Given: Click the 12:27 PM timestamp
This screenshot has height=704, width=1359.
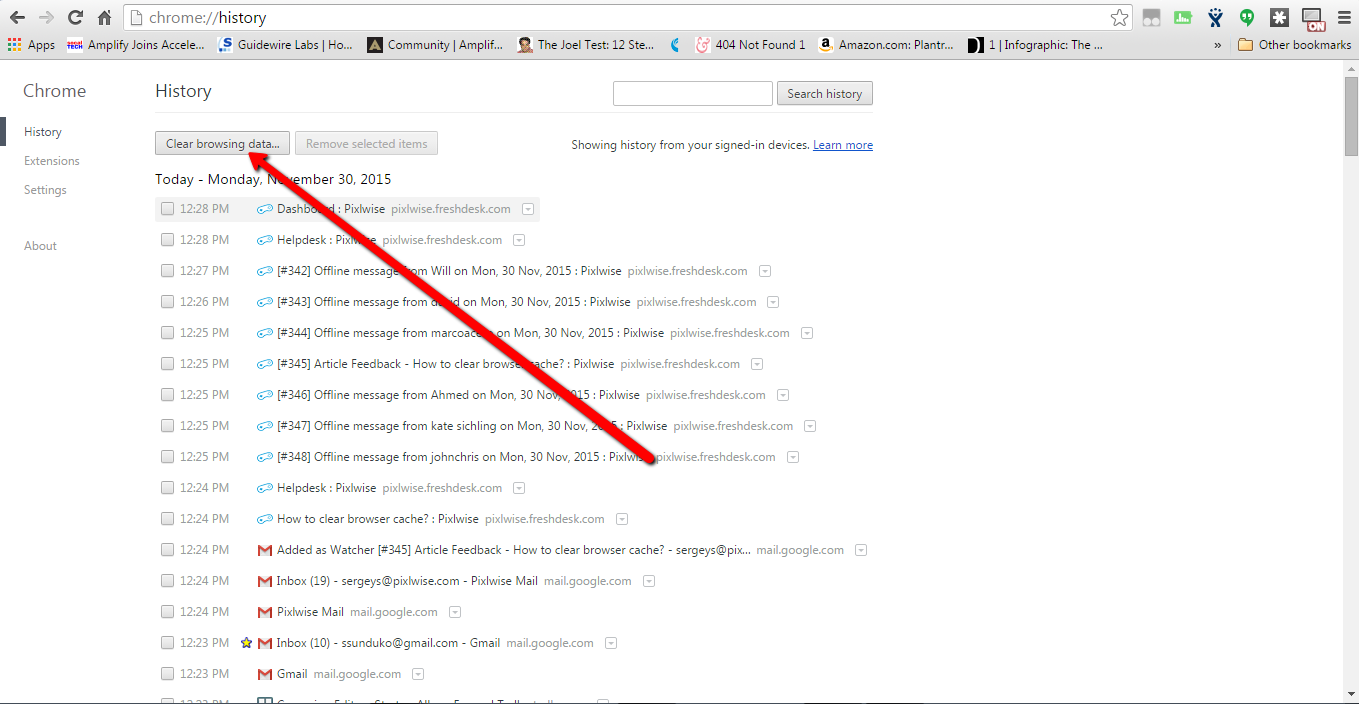Looking at the screenshot, I should 204,271.
